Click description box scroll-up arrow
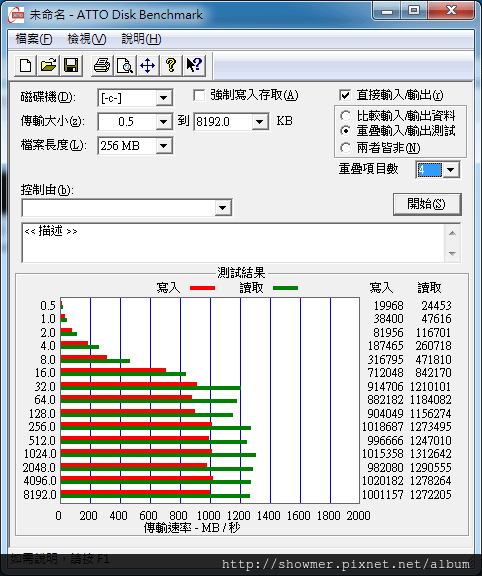 tap(453, 233)
